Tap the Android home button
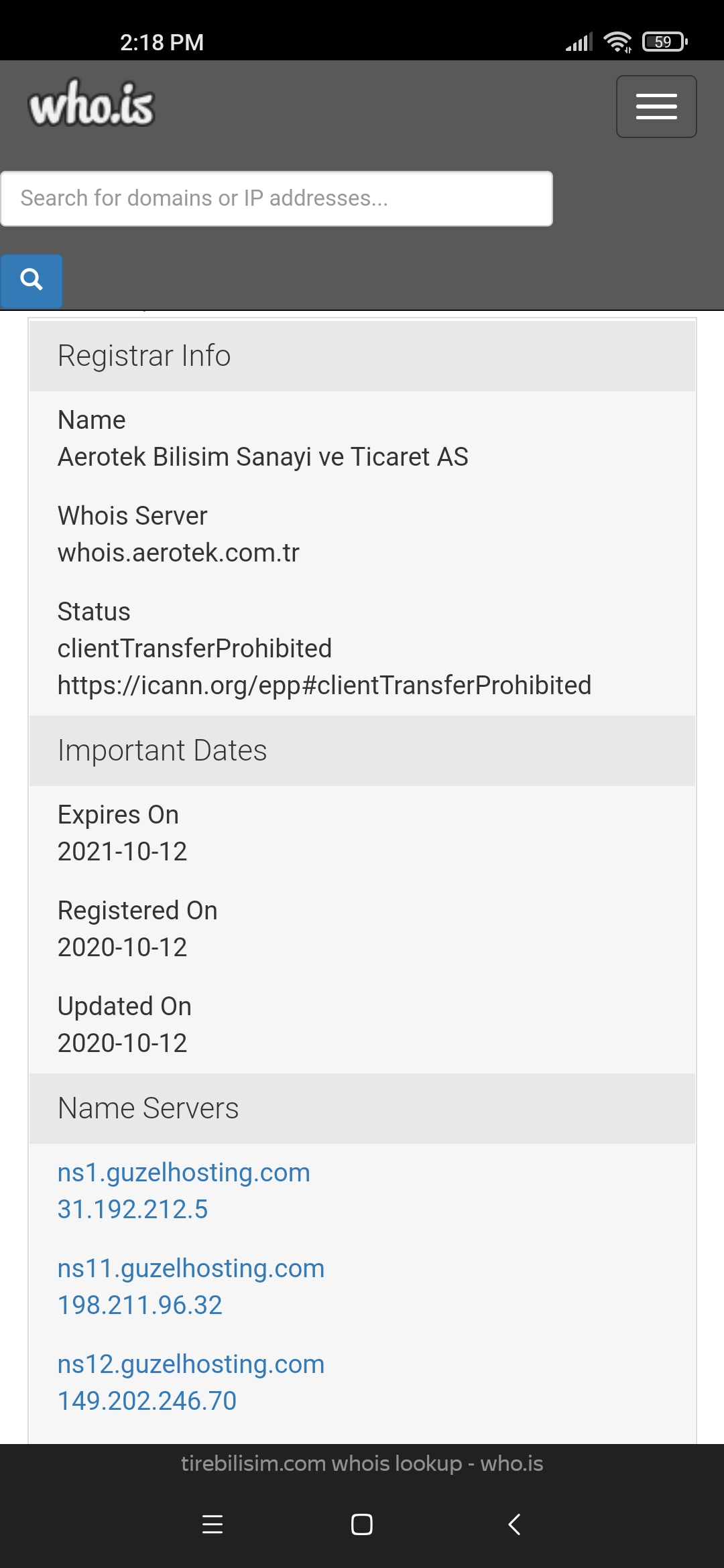 coord(362,1524)
